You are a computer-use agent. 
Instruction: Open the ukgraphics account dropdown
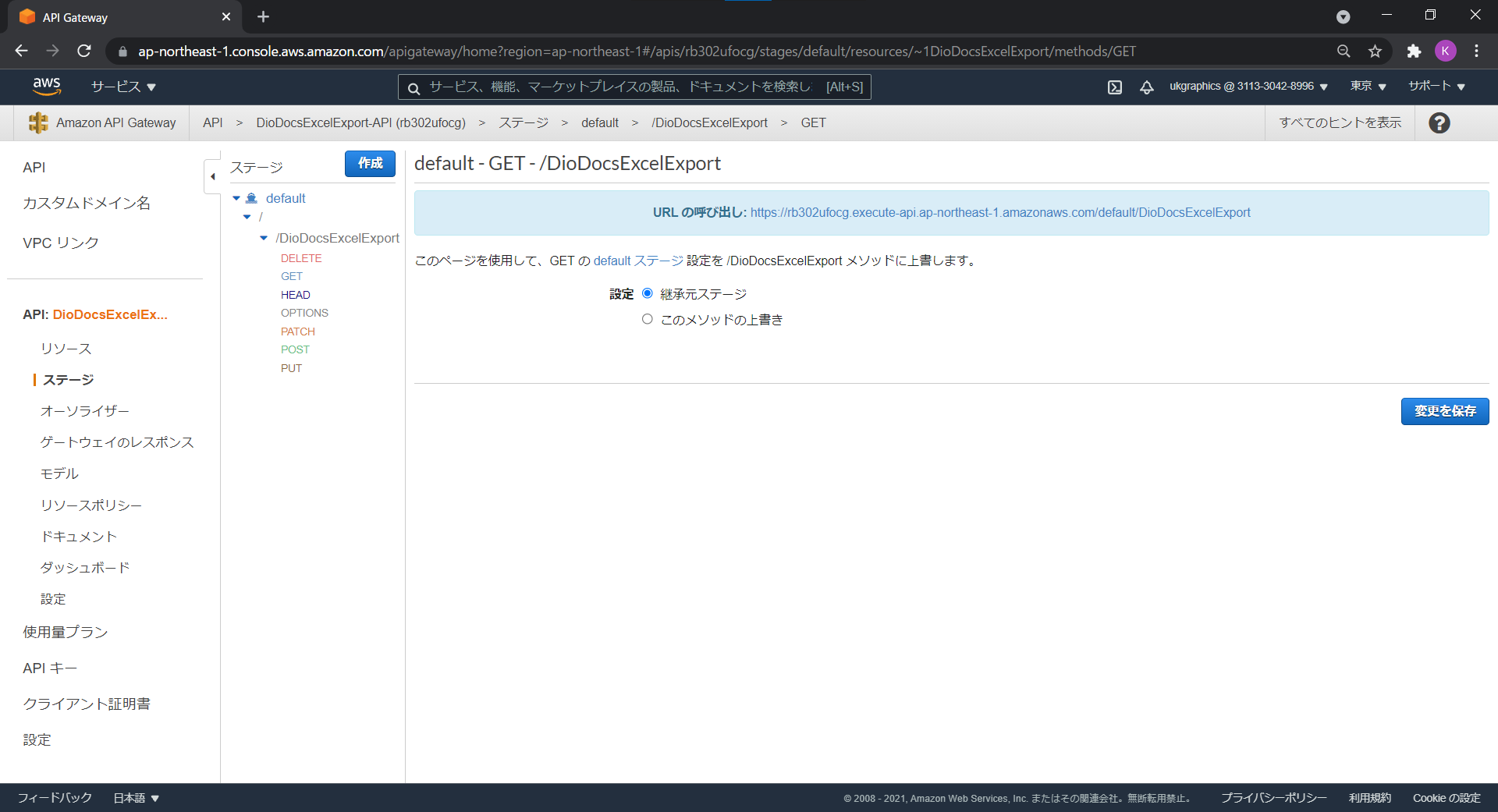[x=1248, y=87]
